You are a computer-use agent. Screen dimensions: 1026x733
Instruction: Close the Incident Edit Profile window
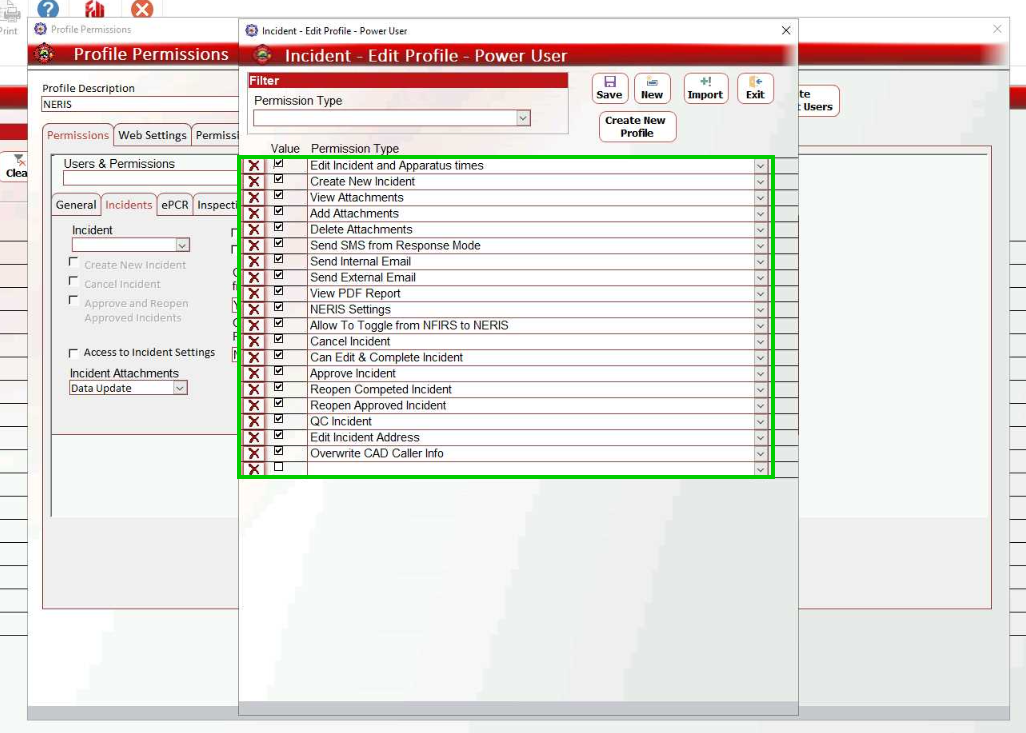pyautogui.click(x=785, y=31)
